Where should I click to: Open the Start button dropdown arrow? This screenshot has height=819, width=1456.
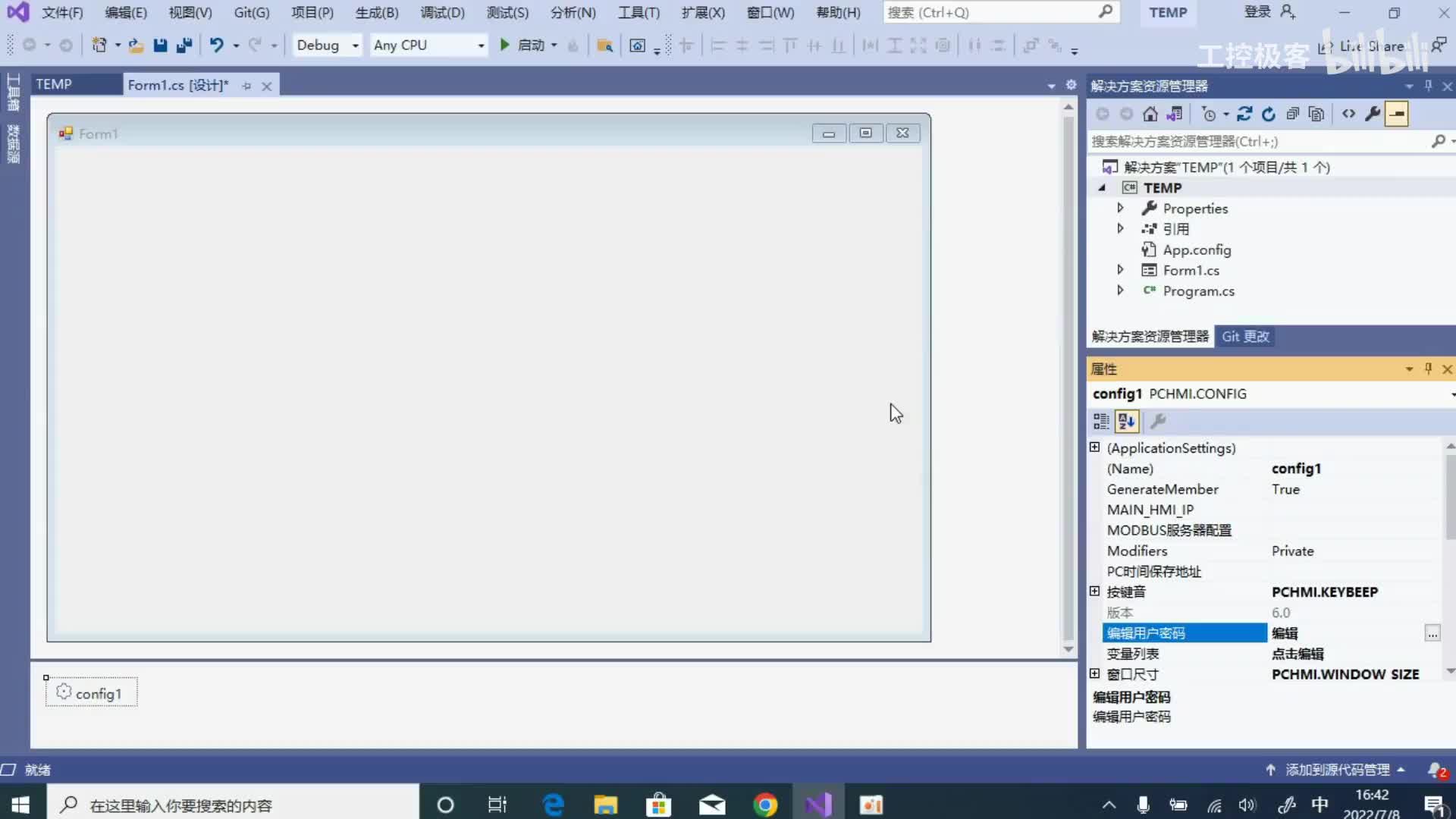[x=554, y=45]
